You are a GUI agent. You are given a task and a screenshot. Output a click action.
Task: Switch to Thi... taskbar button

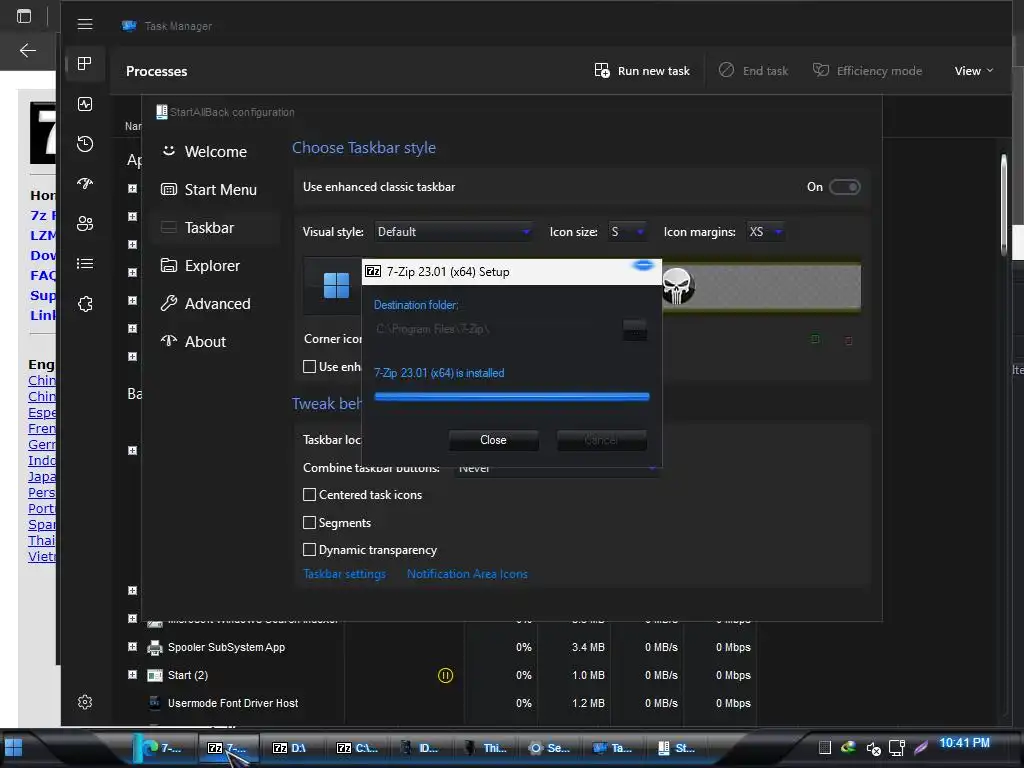click(x=485, y=748)
